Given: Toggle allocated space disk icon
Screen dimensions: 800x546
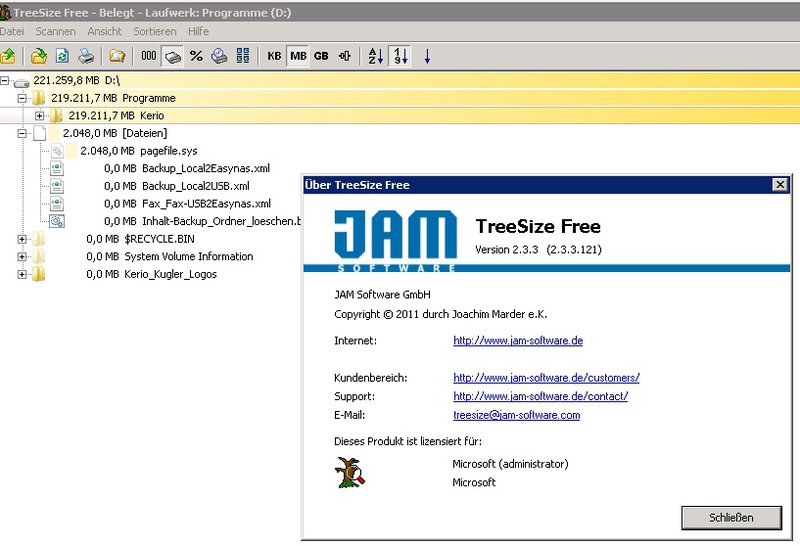Looking at the screenshot, I should pyautogui.click(x=172, y=56).
